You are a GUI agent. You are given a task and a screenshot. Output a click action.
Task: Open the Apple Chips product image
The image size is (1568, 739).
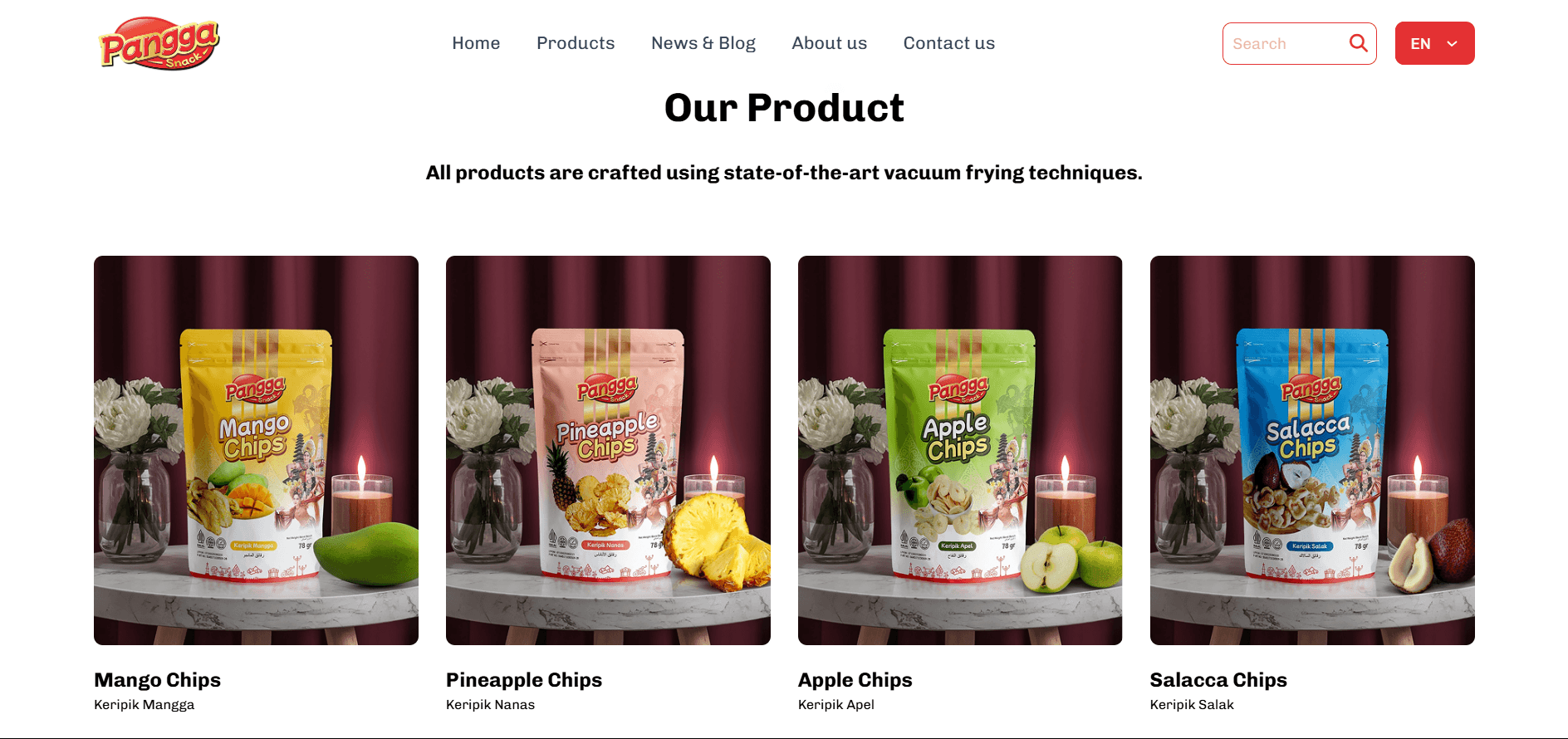(x=960, y=450)
